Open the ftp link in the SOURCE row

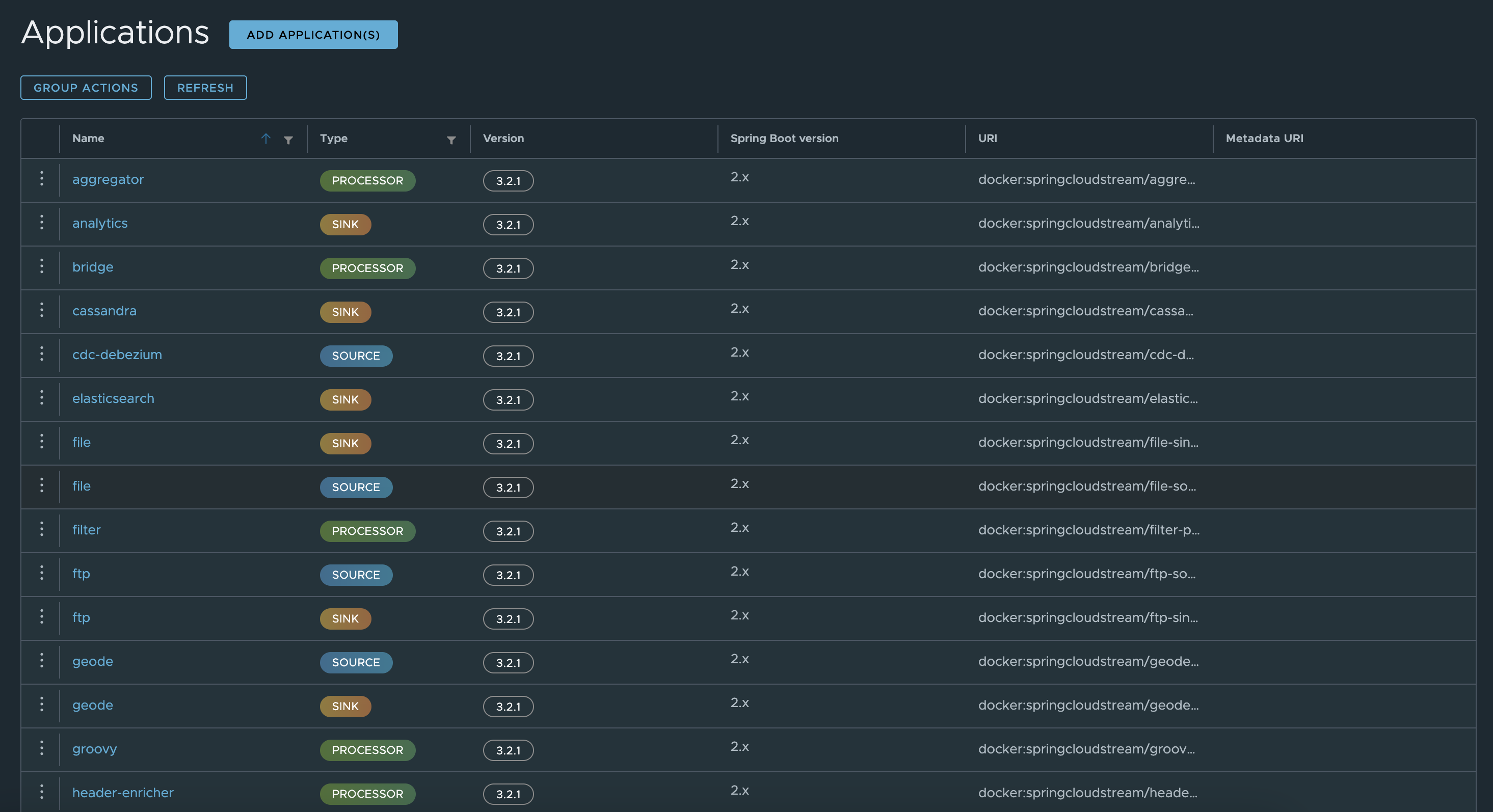pyautogui.click(x=81, y=574)
